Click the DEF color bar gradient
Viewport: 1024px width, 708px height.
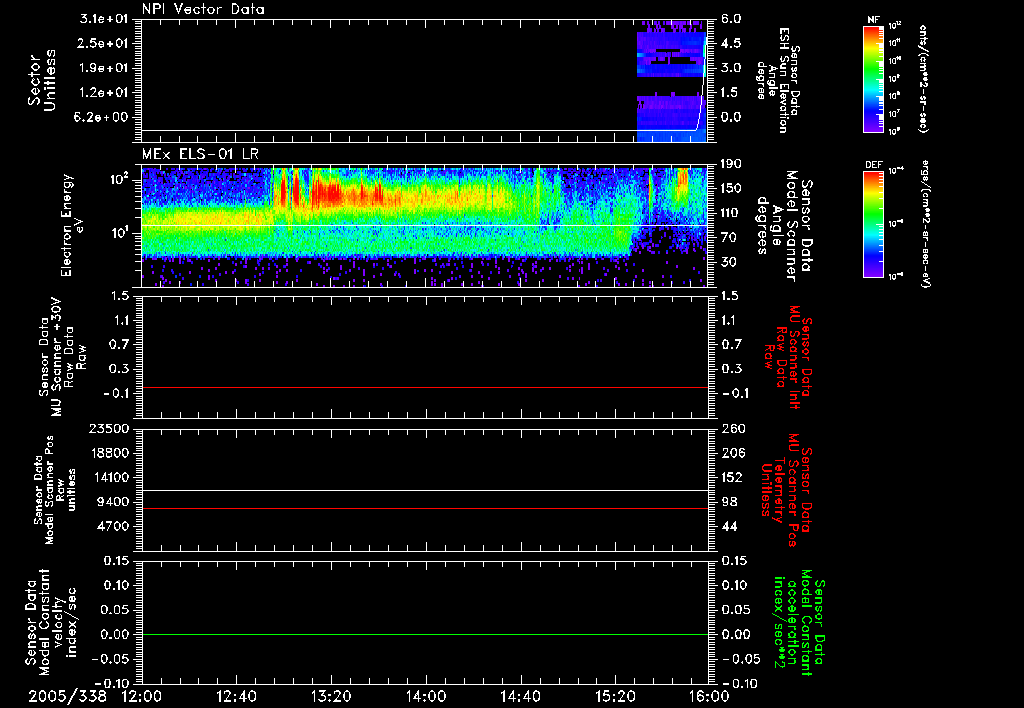[874, 224]
